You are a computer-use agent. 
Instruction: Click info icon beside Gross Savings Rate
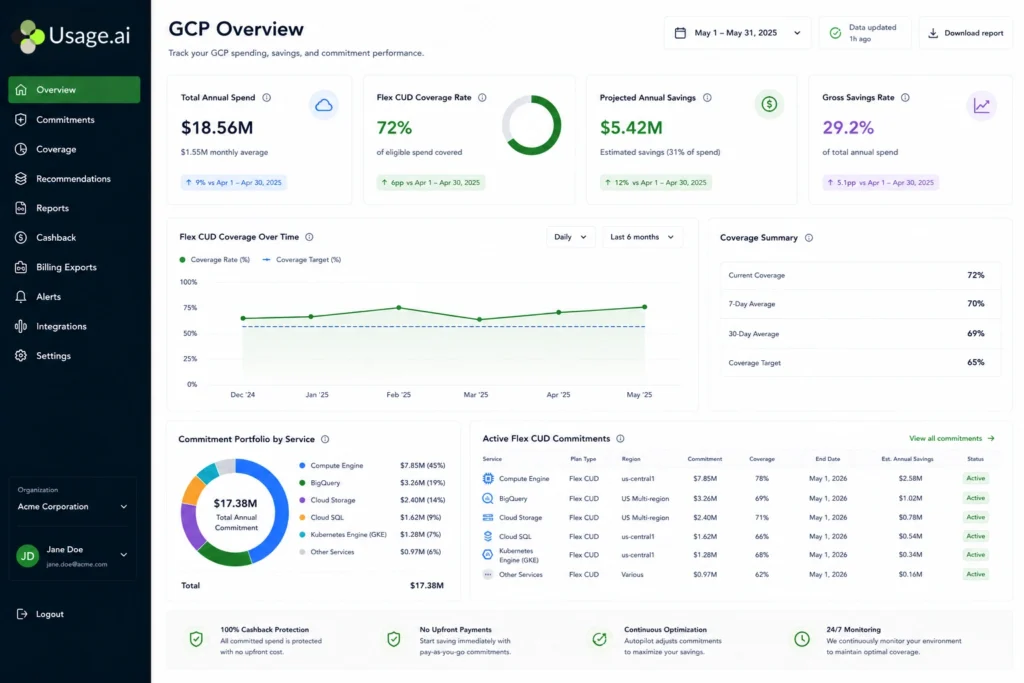coord(905,97)
